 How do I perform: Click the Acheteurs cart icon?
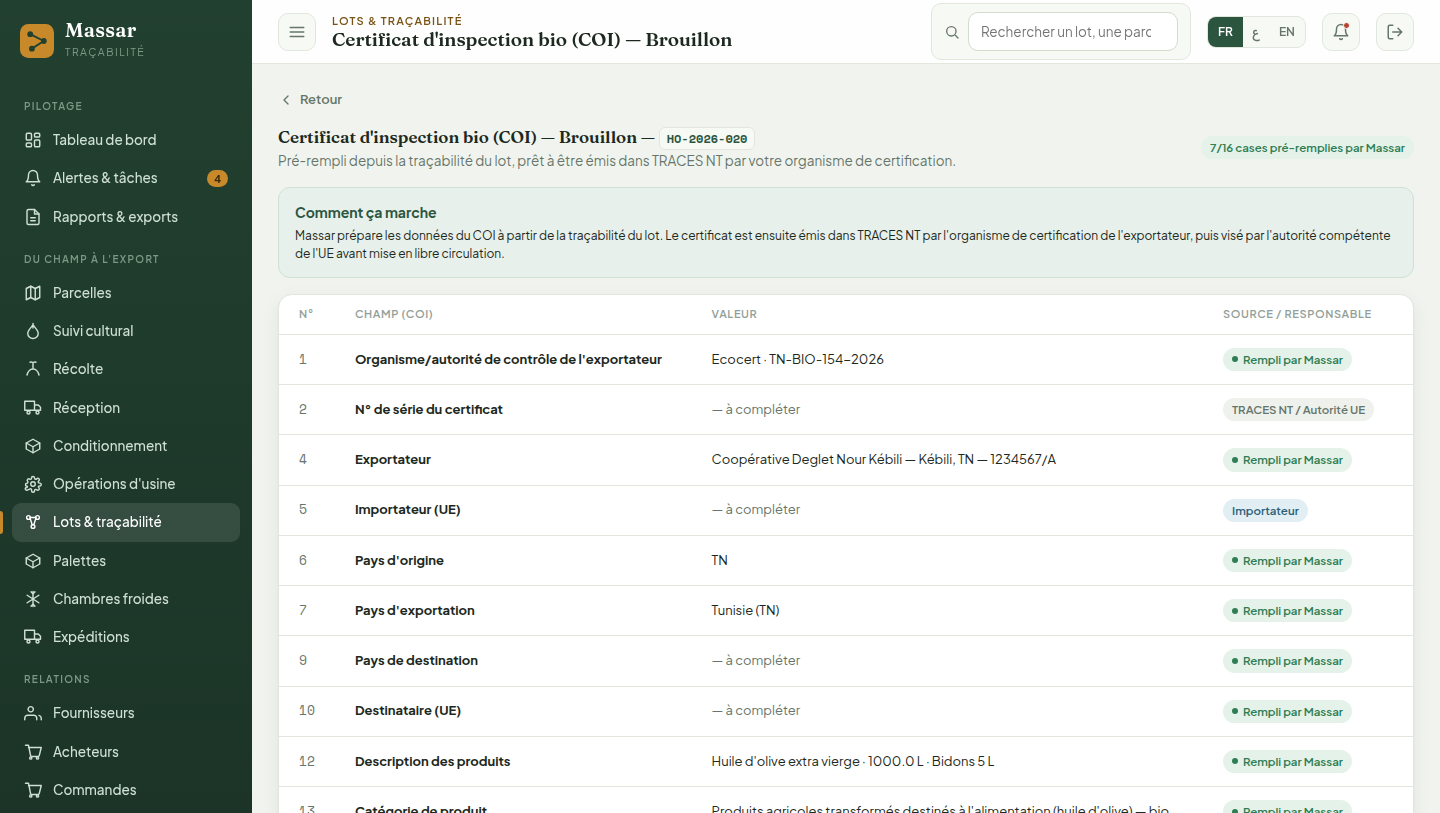[x=33, y=752]
